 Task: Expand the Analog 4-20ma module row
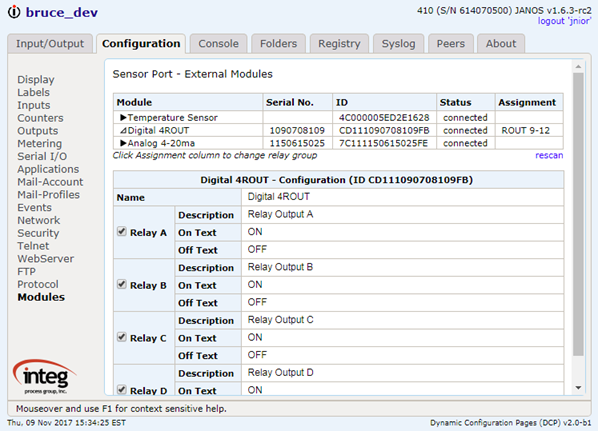coord(123,143)
